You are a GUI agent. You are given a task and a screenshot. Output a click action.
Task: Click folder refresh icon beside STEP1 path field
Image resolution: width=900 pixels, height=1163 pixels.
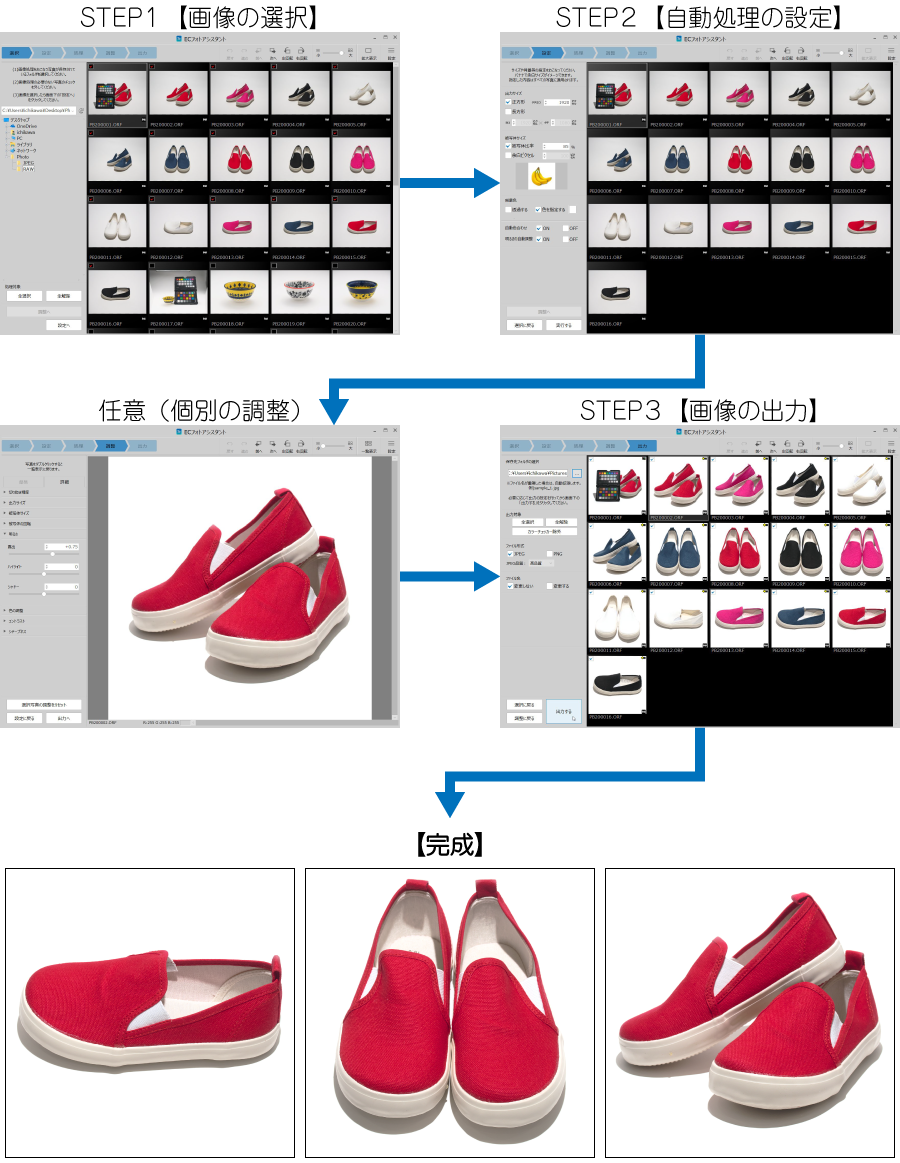[x=81, y=111]
